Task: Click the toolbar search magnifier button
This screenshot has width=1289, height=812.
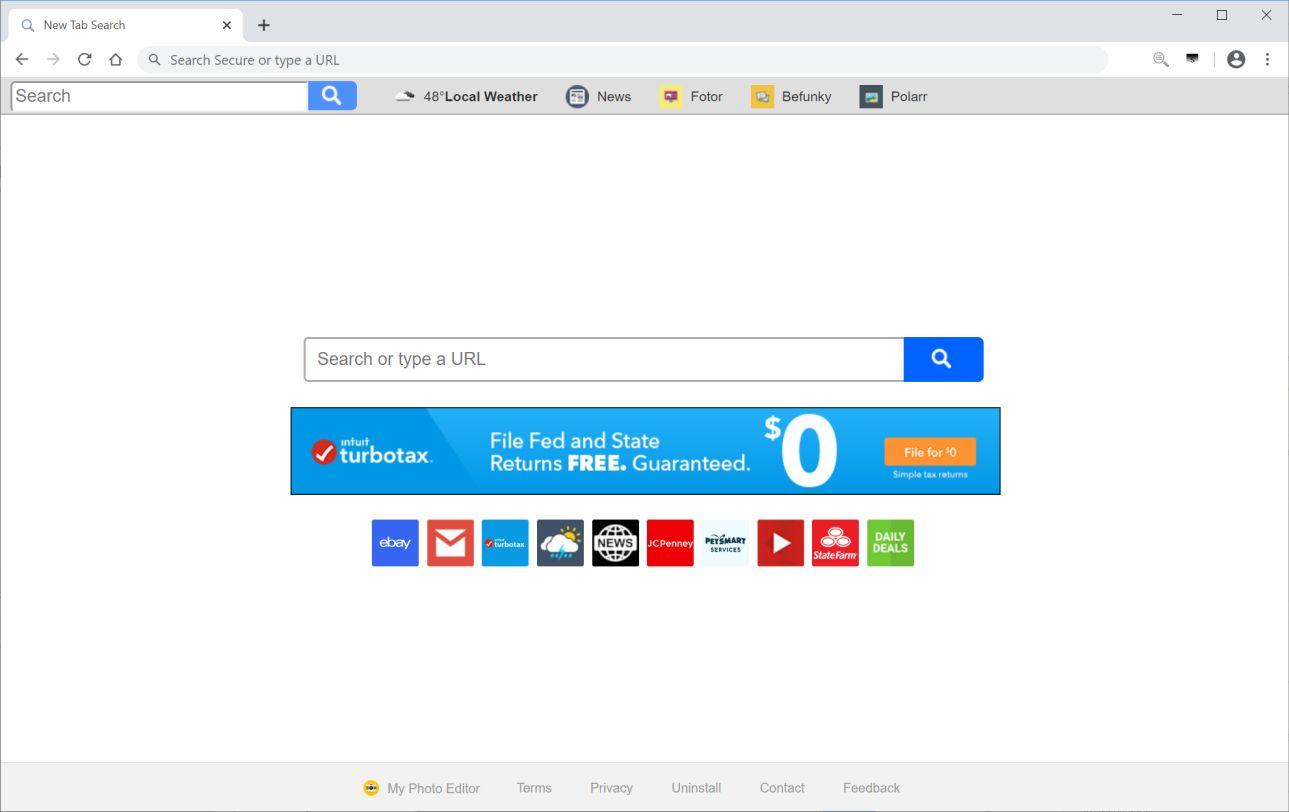Action: [x=332, y=96]
